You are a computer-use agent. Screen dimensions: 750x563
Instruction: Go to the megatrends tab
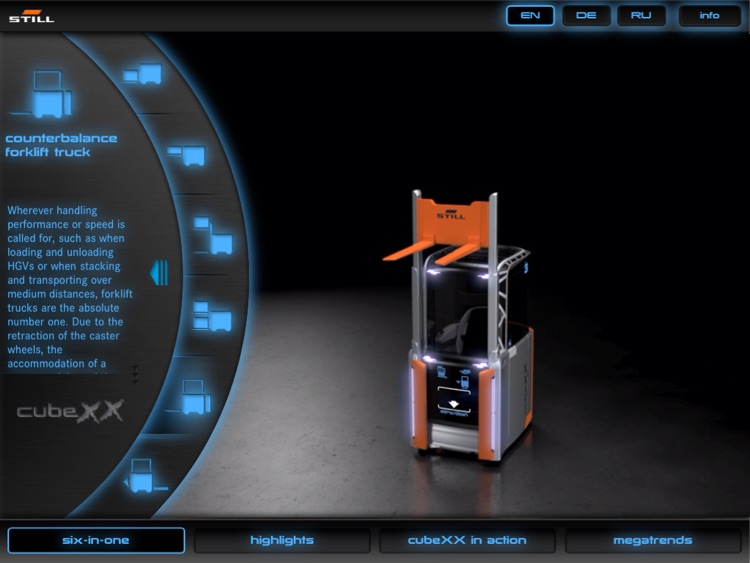652,540
